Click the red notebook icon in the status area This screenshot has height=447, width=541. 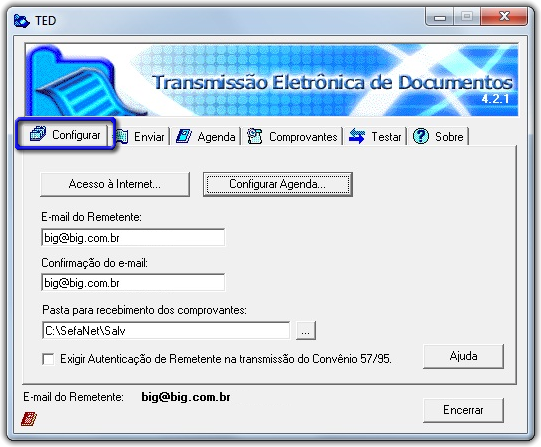point(29,419)
